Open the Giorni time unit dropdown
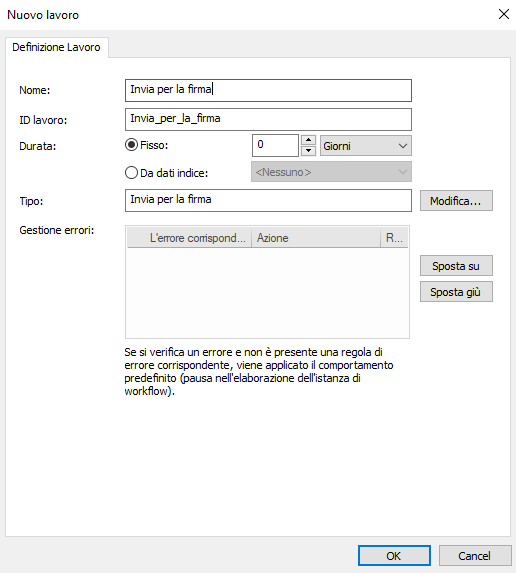 [366, 145]
